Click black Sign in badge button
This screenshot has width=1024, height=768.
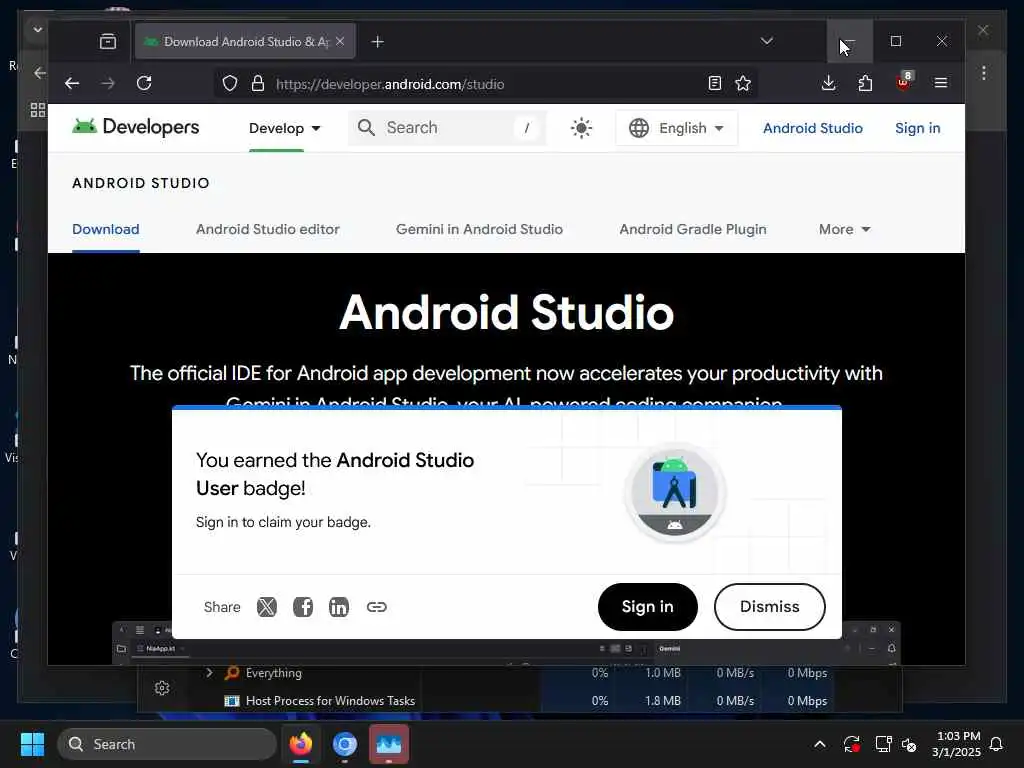click(x=648, y=607)
